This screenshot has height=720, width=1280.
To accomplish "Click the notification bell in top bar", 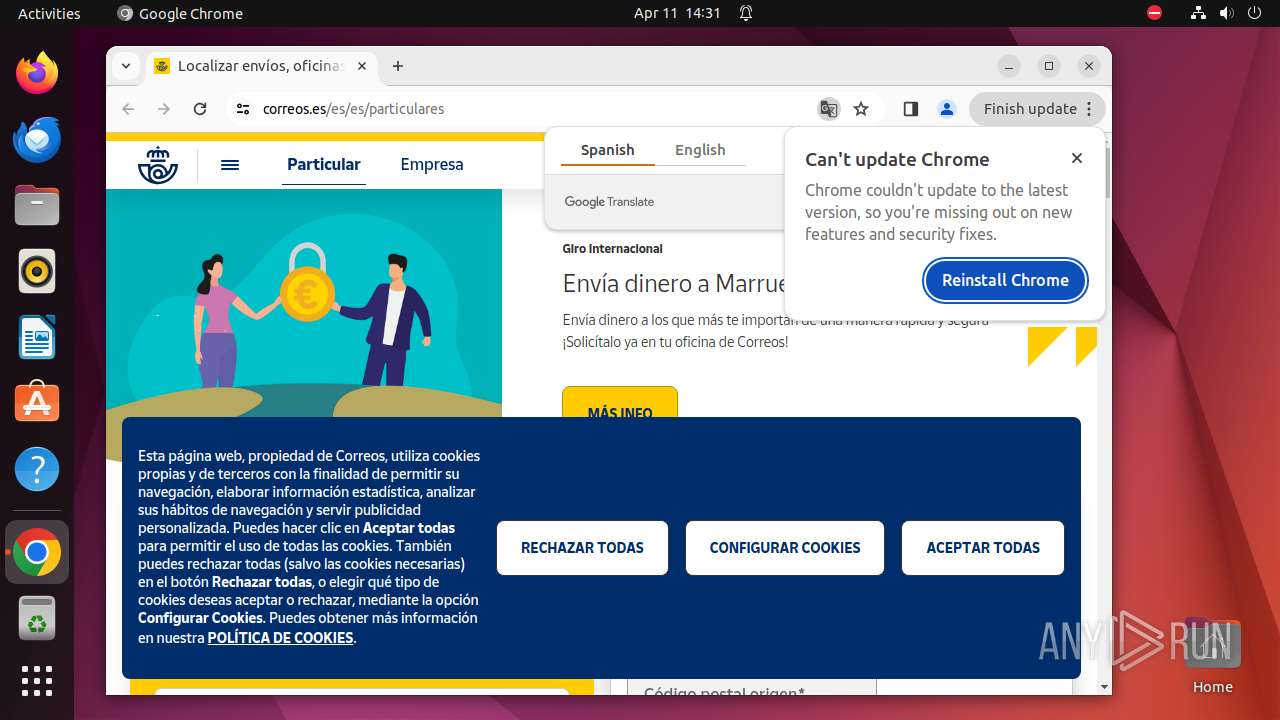I will coord(746,13).
